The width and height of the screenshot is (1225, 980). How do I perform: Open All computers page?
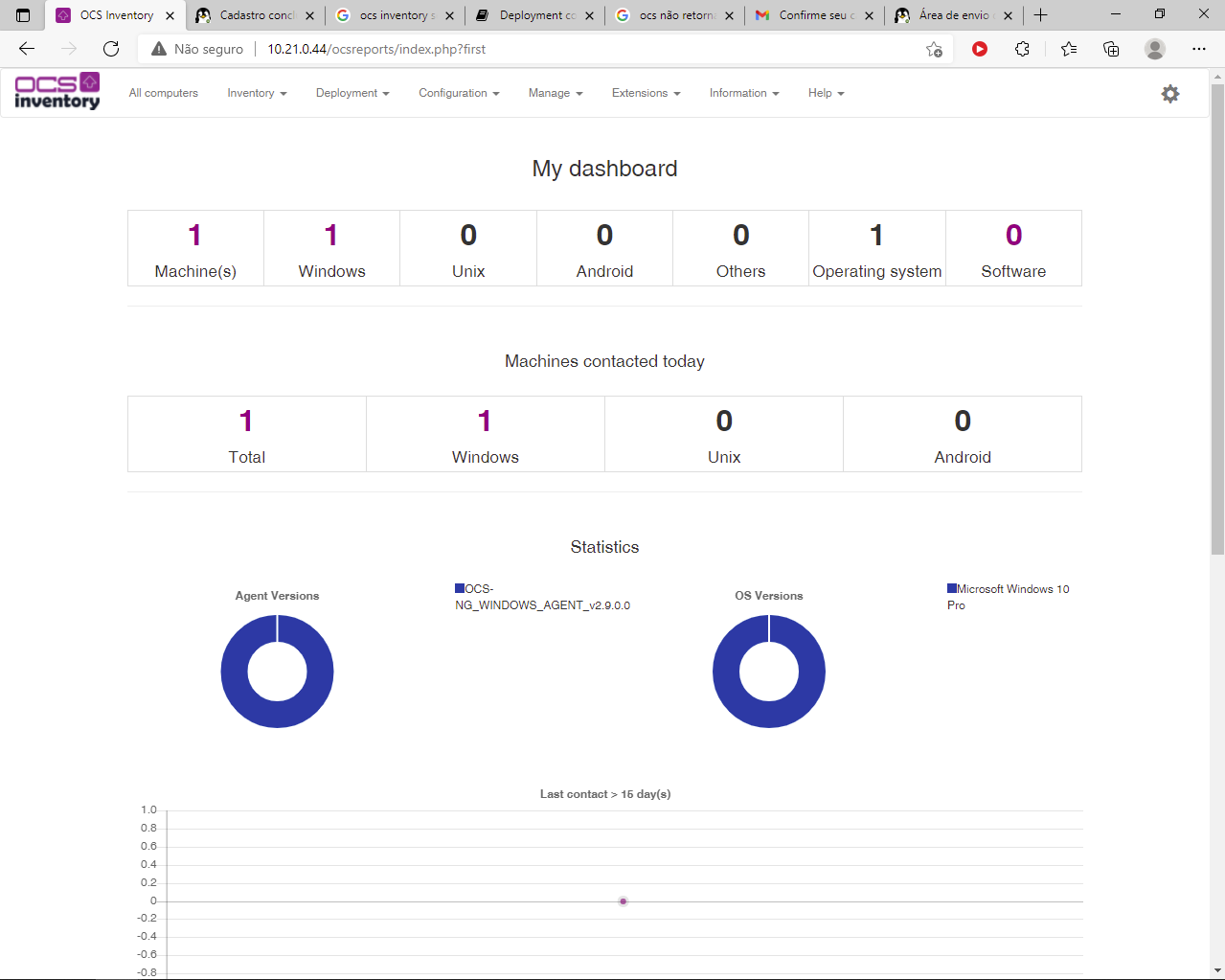(164, 93)
